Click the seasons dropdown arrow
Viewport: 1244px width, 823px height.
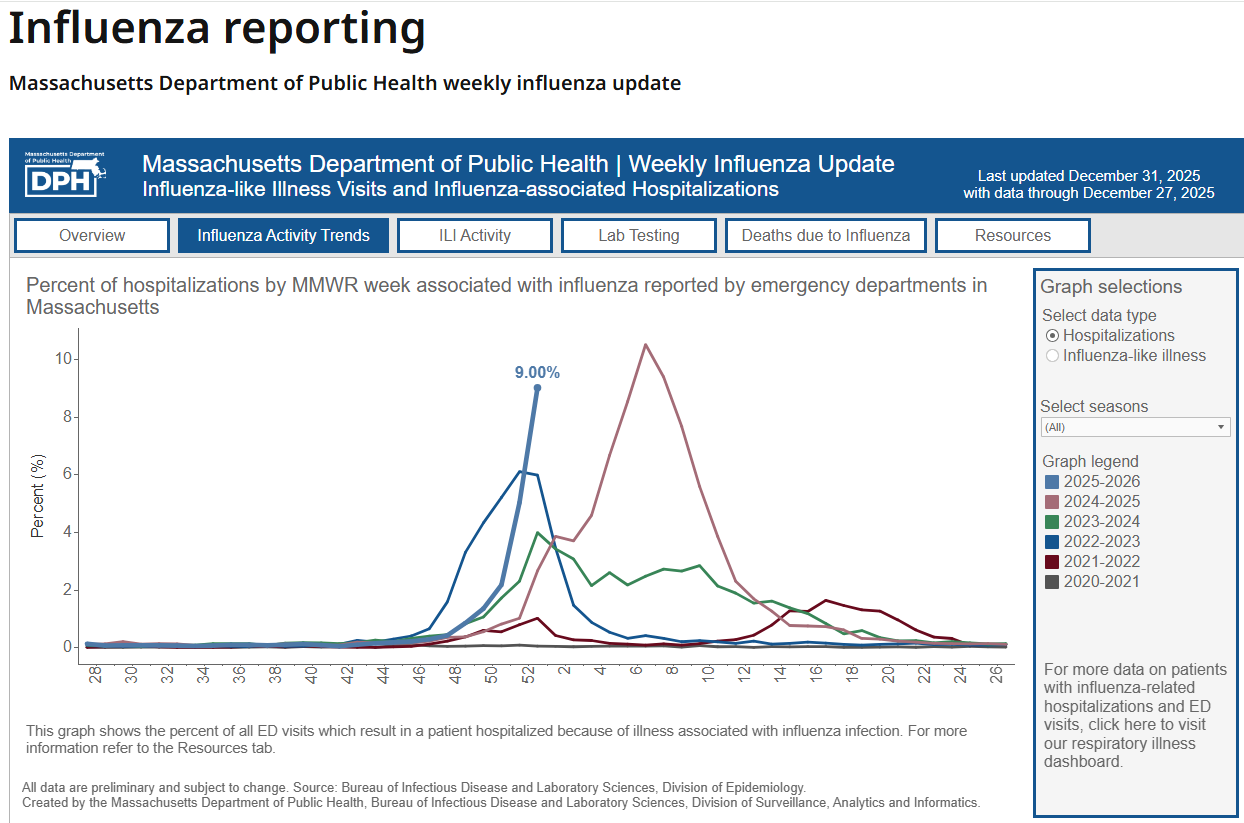click(1221, 426)
